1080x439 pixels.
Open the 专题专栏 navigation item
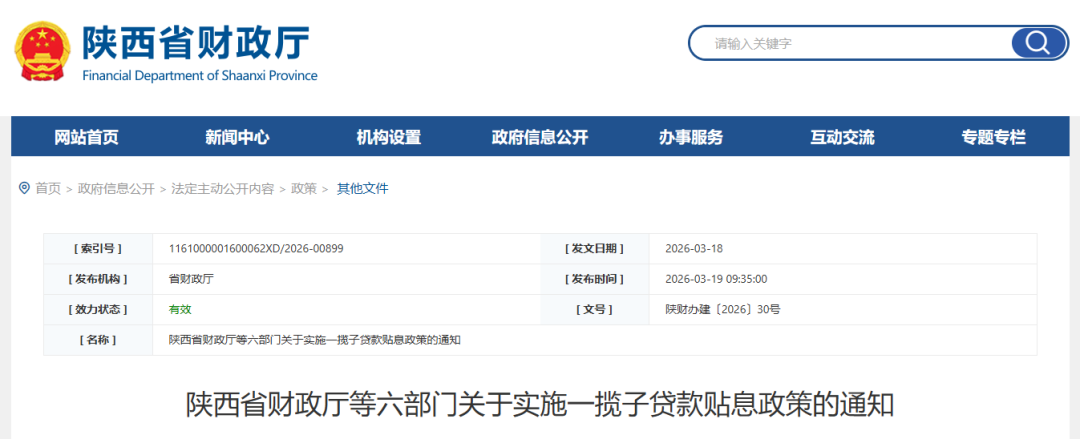pos(994,137)
